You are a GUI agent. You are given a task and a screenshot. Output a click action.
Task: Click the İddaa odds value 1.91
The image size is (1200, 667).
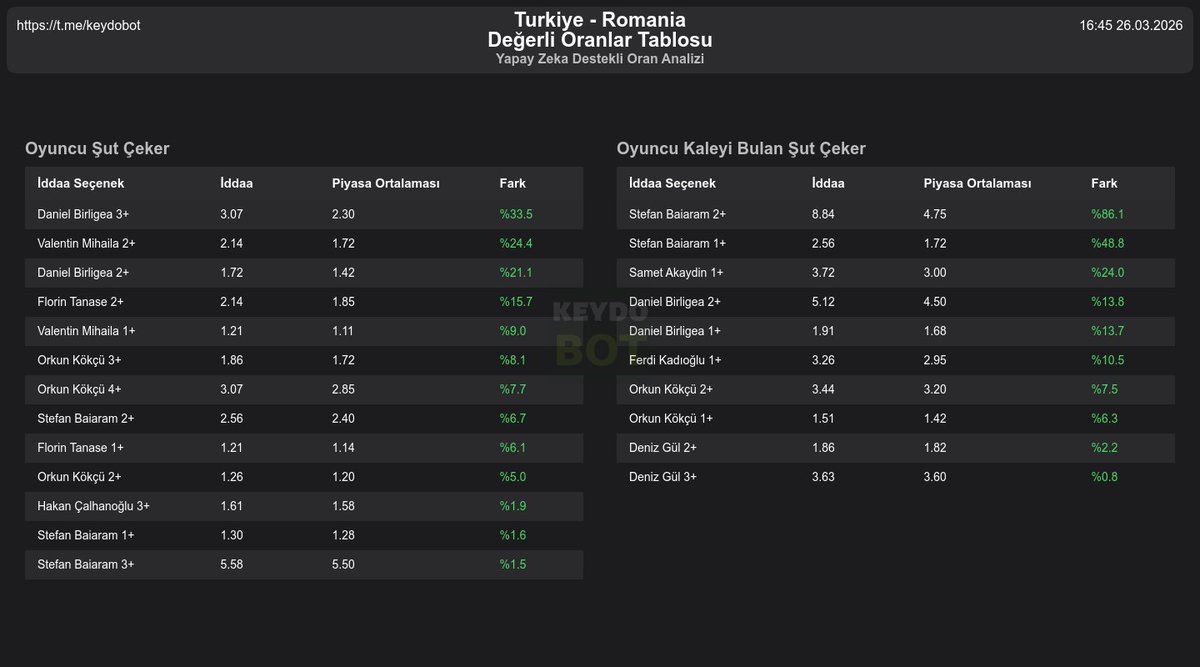[824, 330]
